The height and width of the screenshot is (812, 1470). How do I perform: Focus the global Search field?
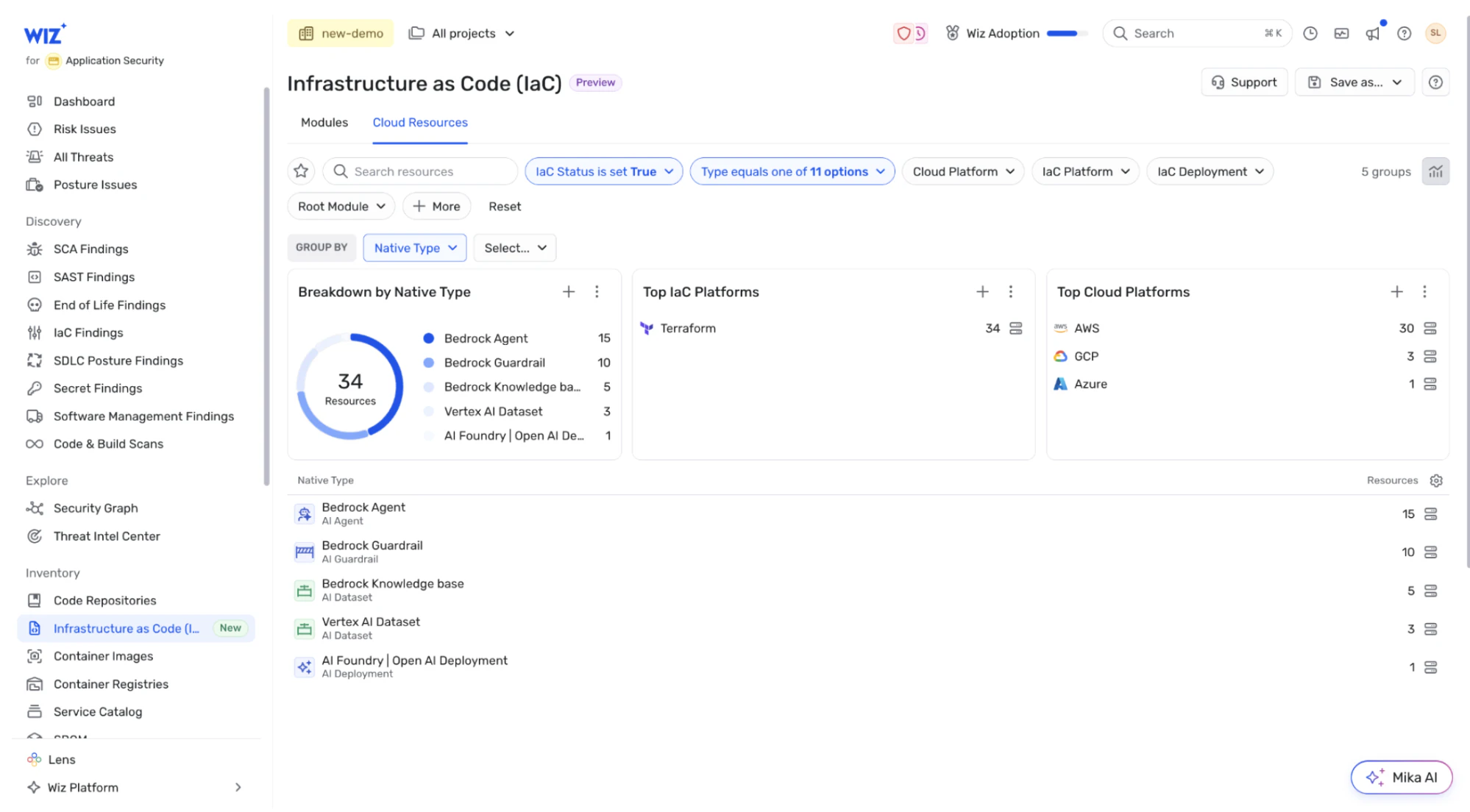(1197, 33)
